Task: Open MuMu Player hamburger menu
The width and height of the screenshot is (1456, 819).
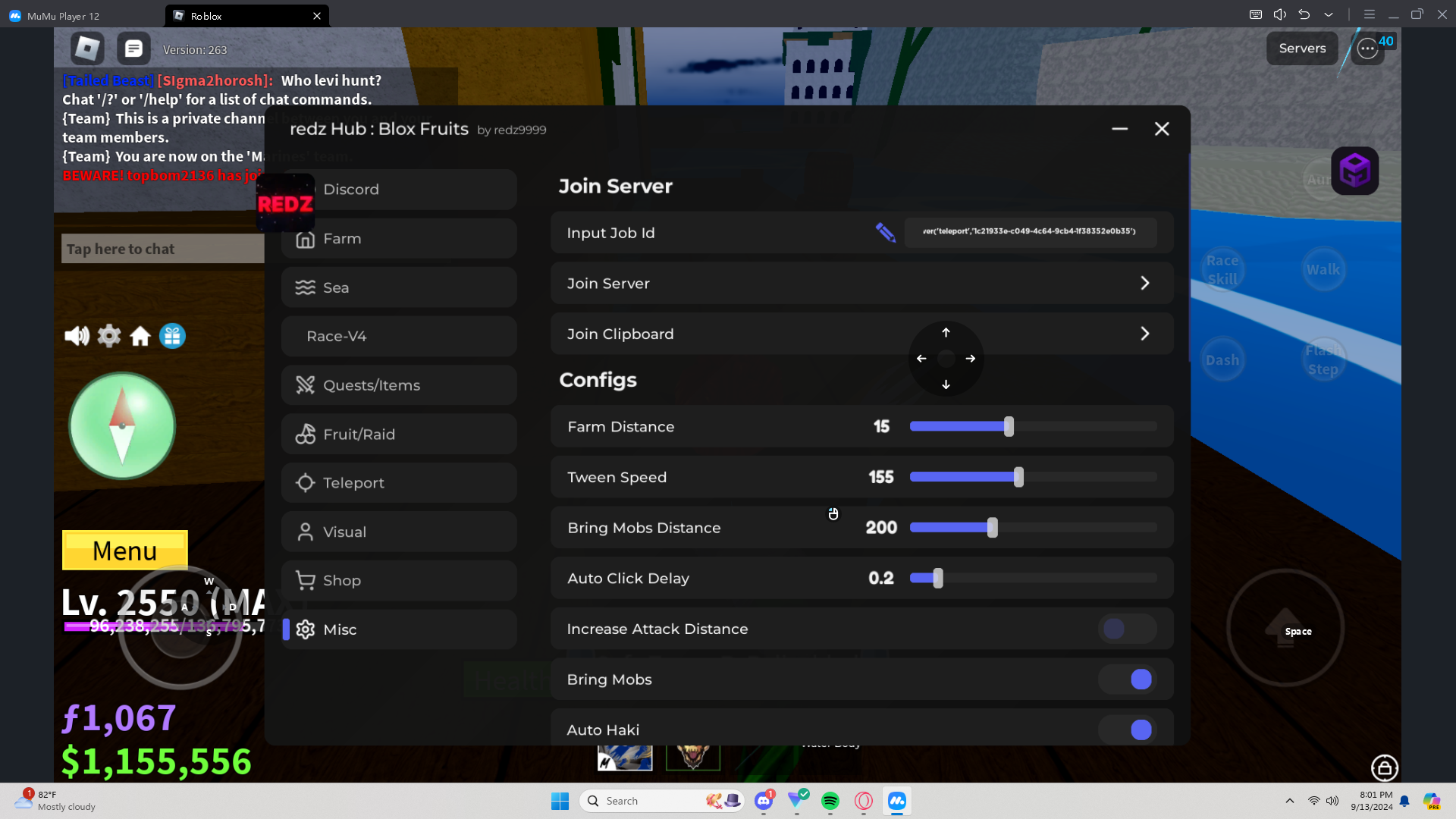Action: pos(1370,14)
